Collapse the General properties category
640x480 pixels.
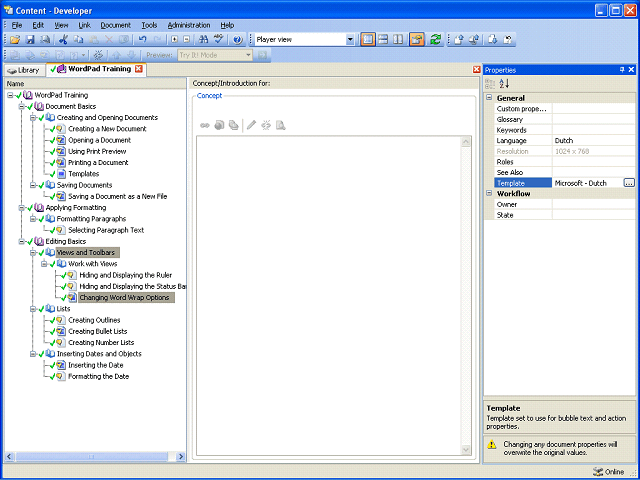click(x=489, y=98)
